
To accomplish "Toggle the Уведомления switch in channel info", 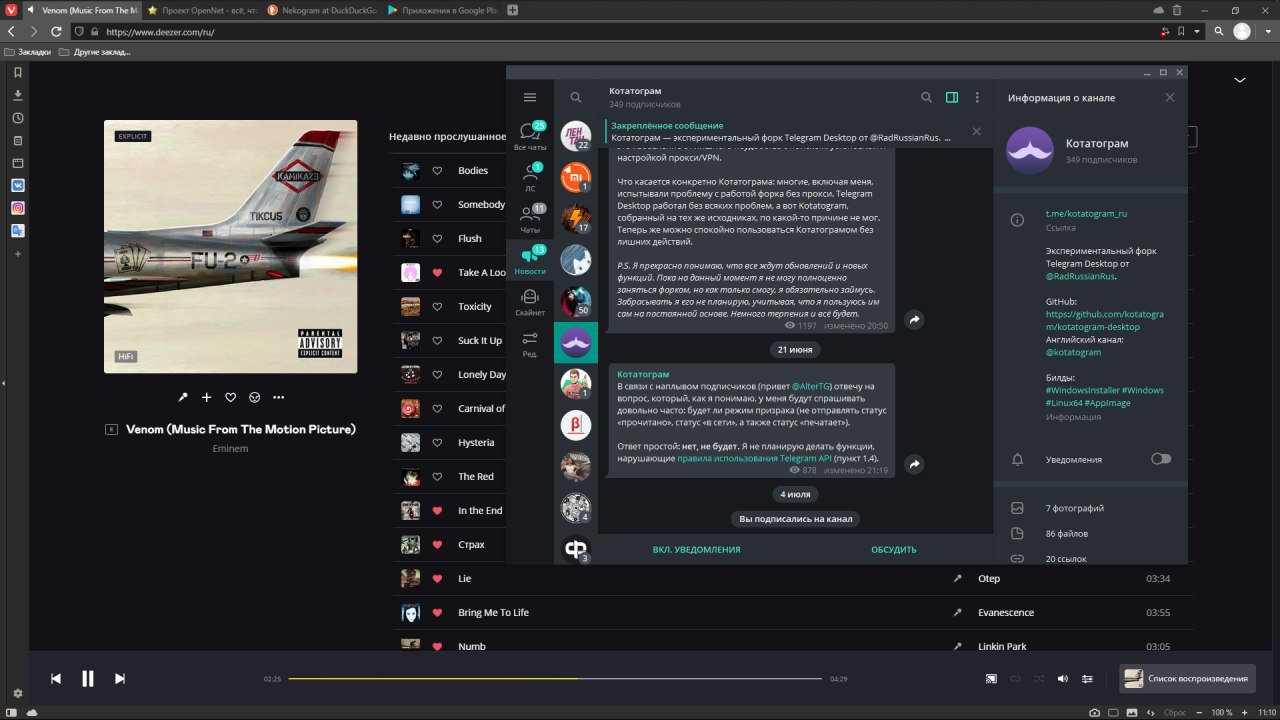I will pos(1161,459).
